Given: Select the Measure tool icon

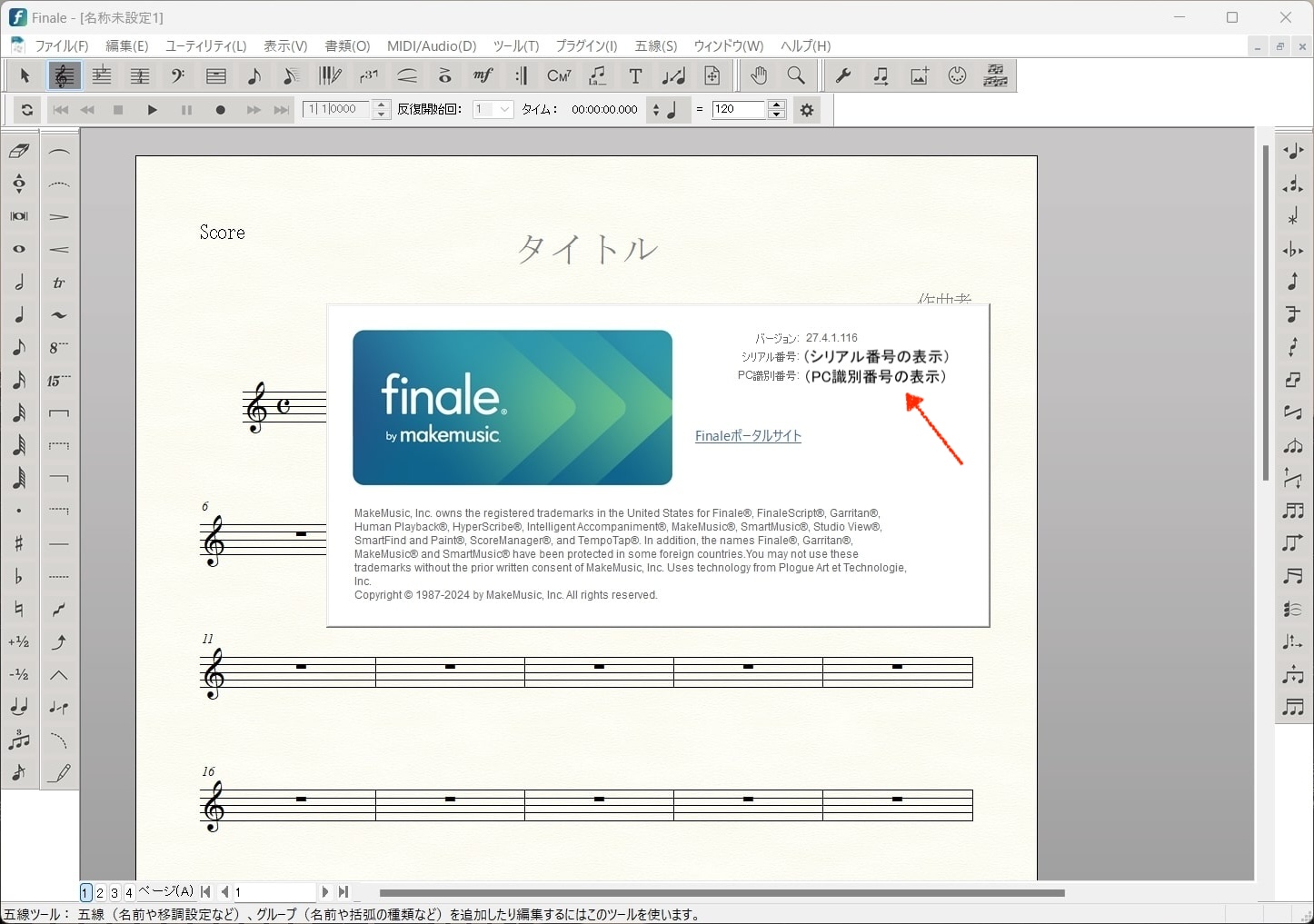Looking at the screenshot, I should (x=215, y=76).
